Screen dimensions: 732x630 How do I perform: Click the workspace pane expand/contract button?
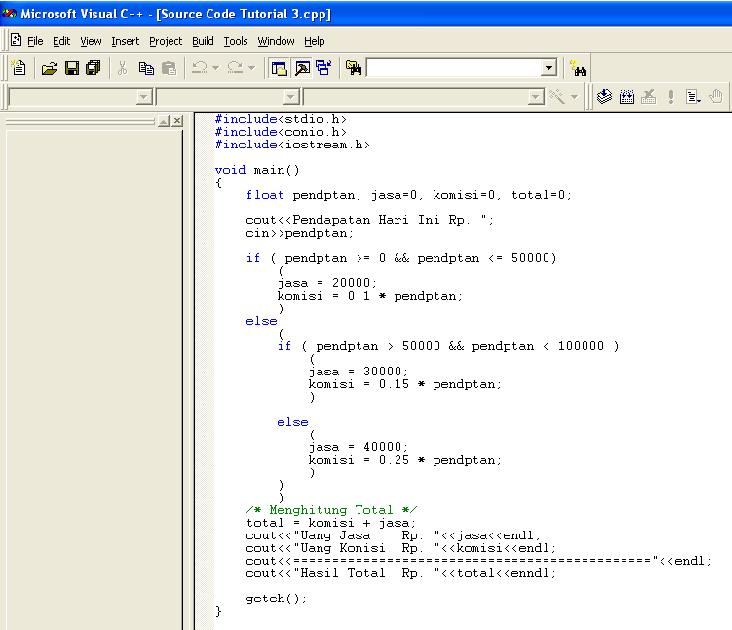[x=164, y=121]
